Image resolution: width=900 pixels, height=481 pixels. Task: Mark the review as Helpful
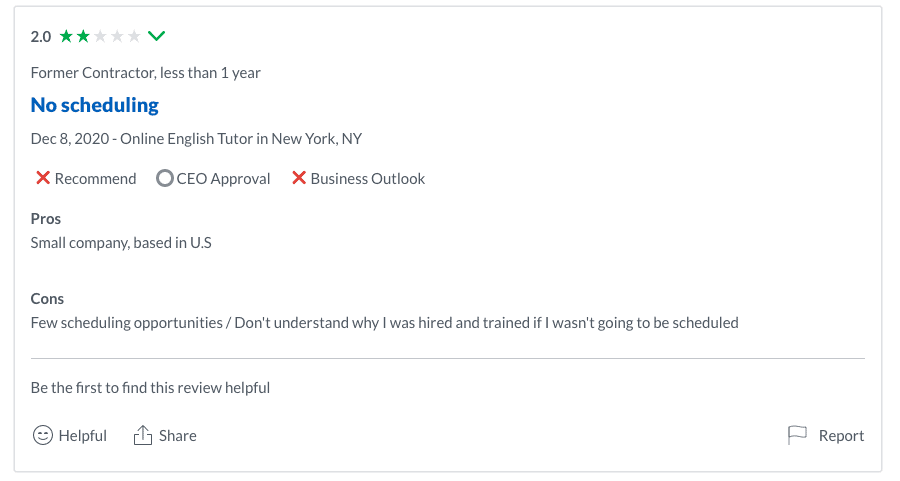[x=82, y=435]
